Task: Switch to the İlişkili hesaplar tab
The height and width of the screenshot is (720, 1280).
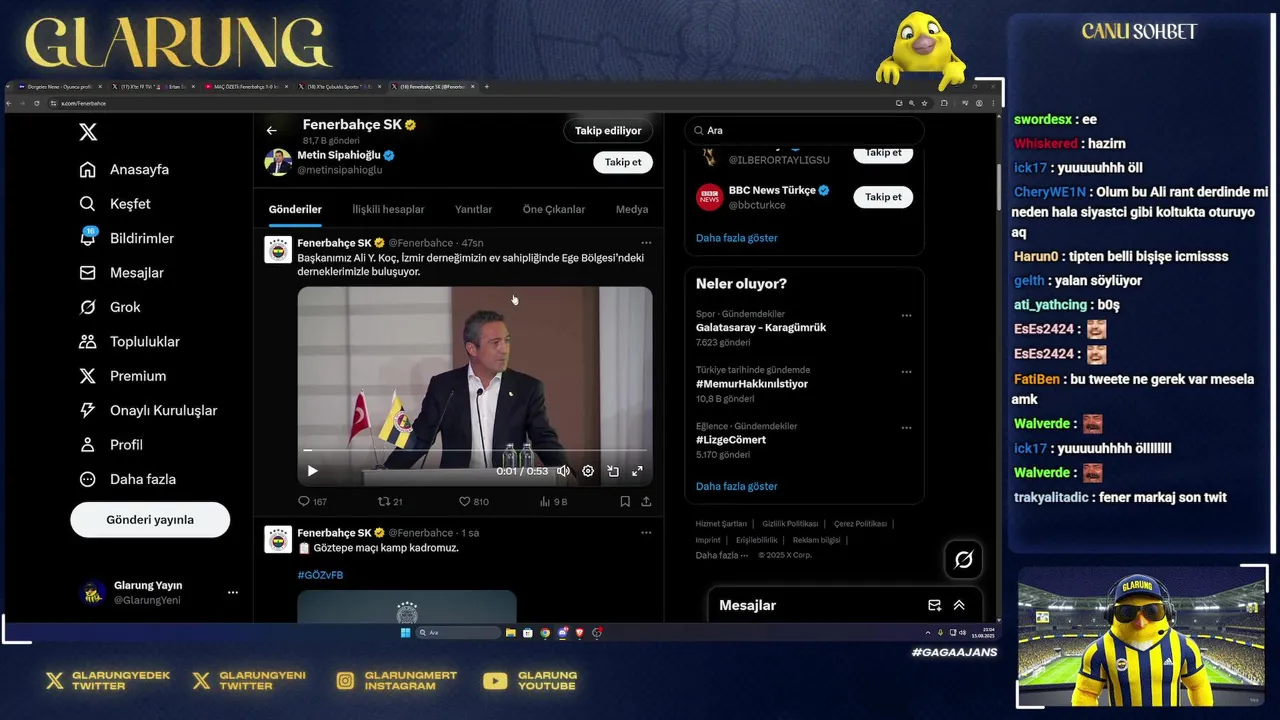Action: (388, 209)
